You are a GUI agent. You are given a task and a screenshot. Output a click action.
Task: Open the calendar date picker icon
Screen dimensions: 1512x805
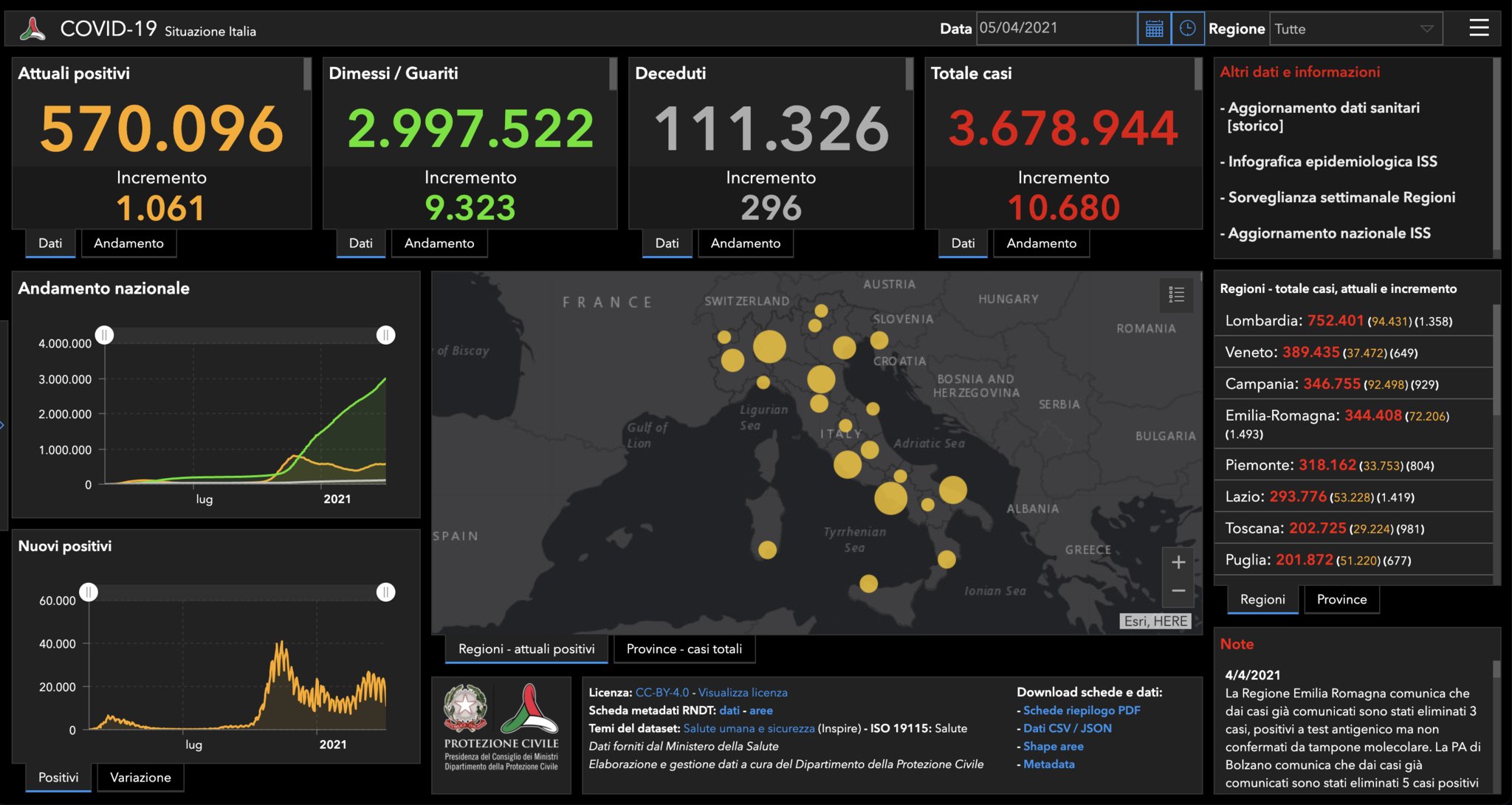(1154, 29)
